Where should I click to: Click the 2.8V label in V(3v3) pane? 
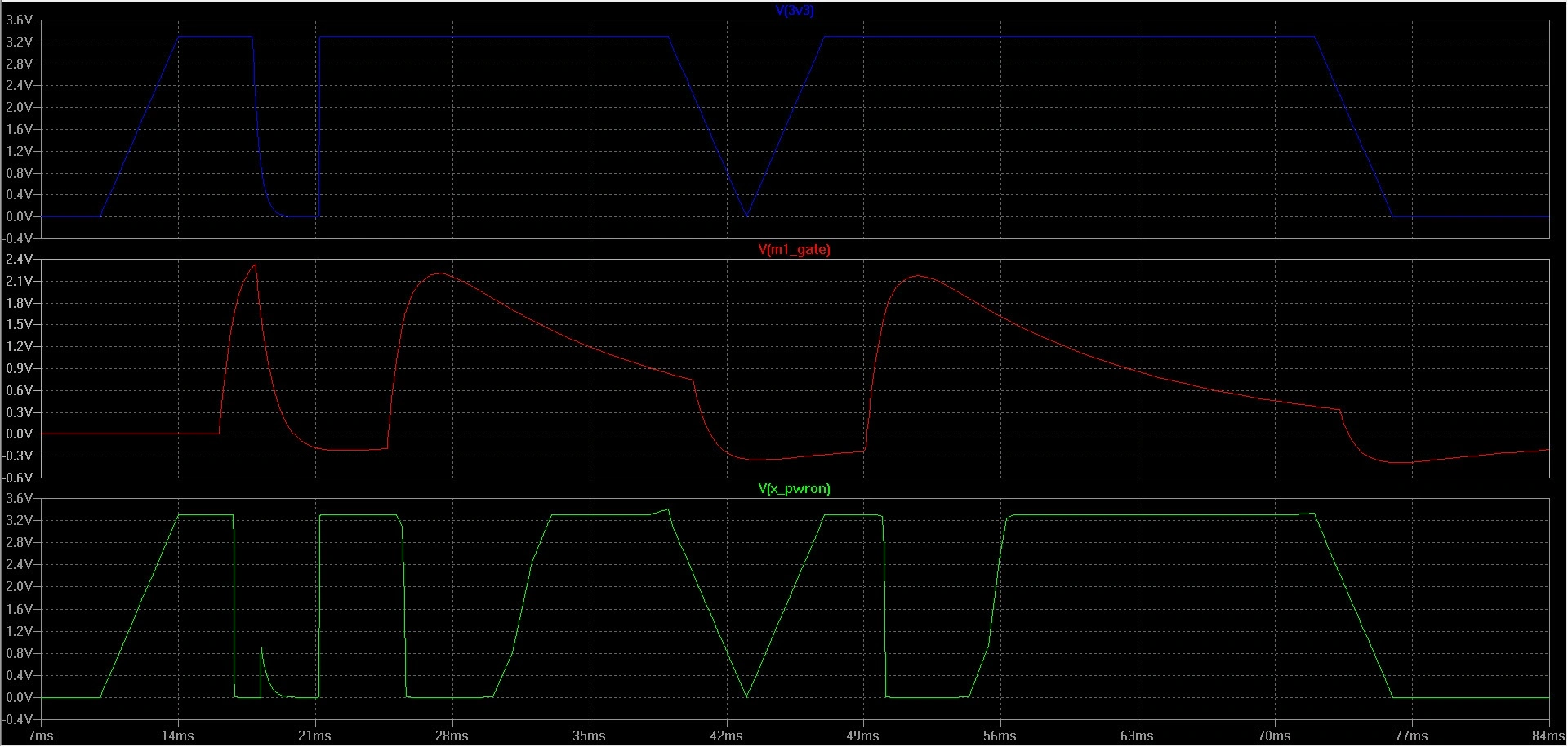coord(20,64)
